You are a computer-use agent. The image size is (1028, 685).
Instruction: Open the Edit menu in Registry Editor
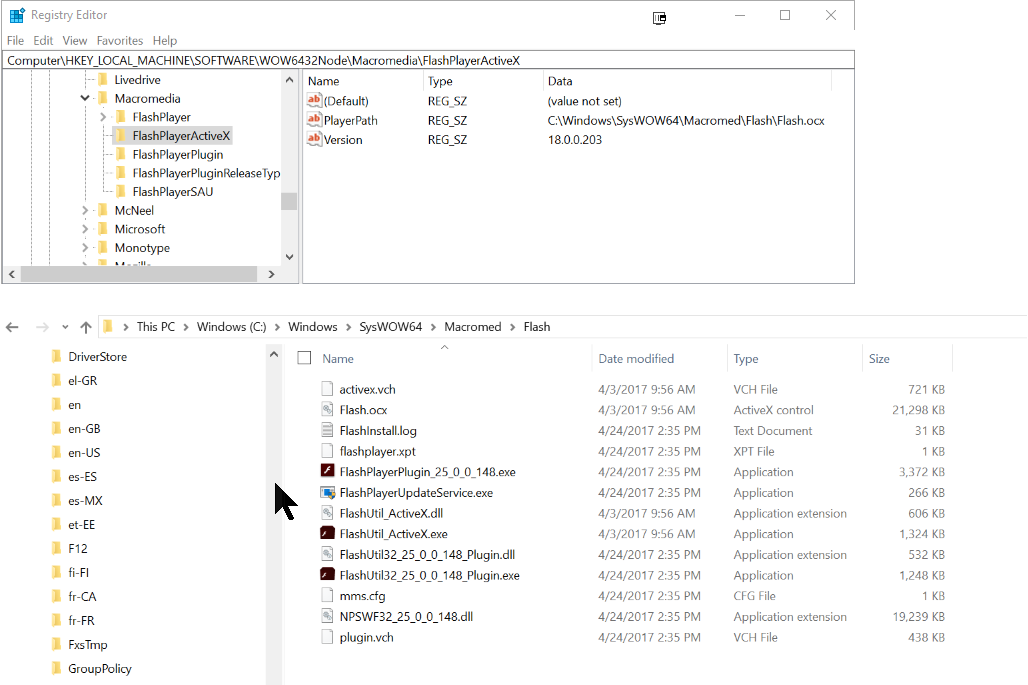(43, 41)
